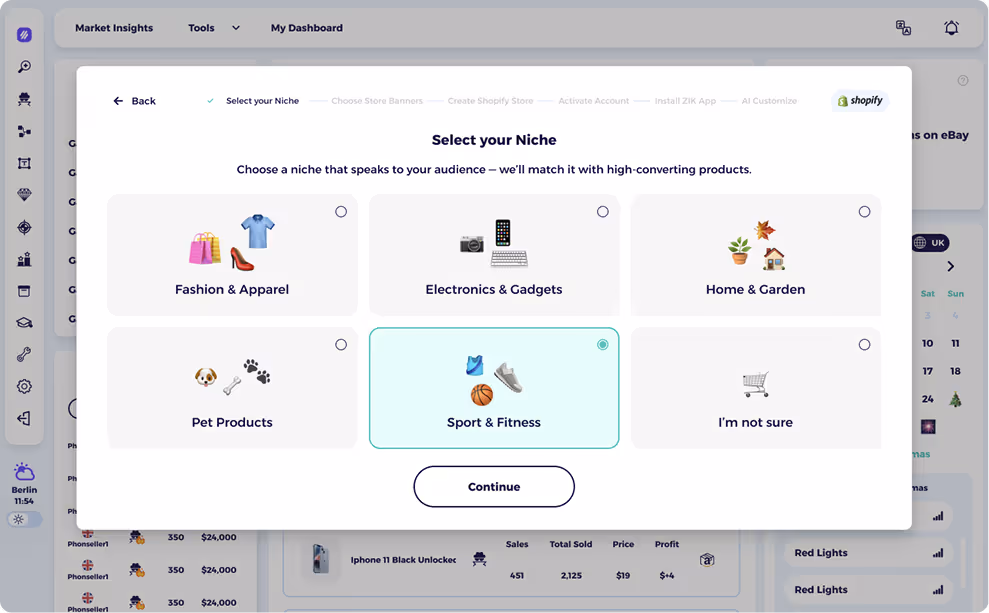The width and height of the screenshot is (989, 613).
Task: Switch to My Dashboard
Action: click(307, 28)
